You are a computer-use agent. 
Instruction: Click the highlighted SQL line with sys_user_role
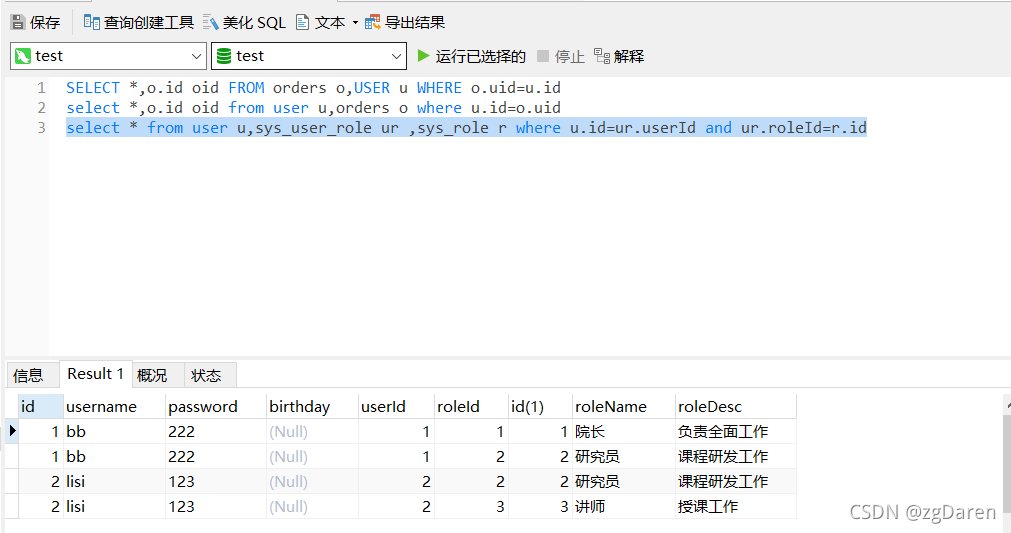(466, 128)
